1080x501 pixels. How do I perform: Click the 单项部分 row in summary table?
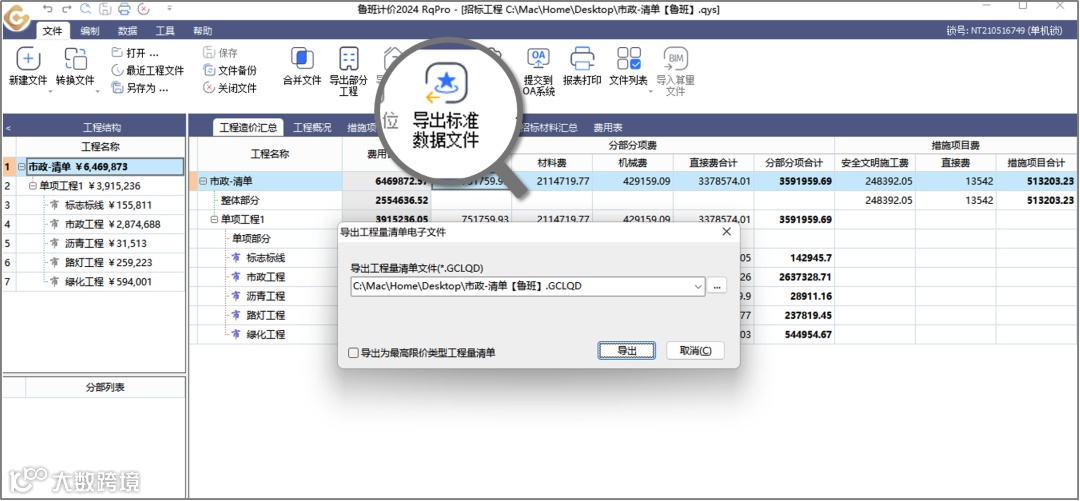pos(249,238)
